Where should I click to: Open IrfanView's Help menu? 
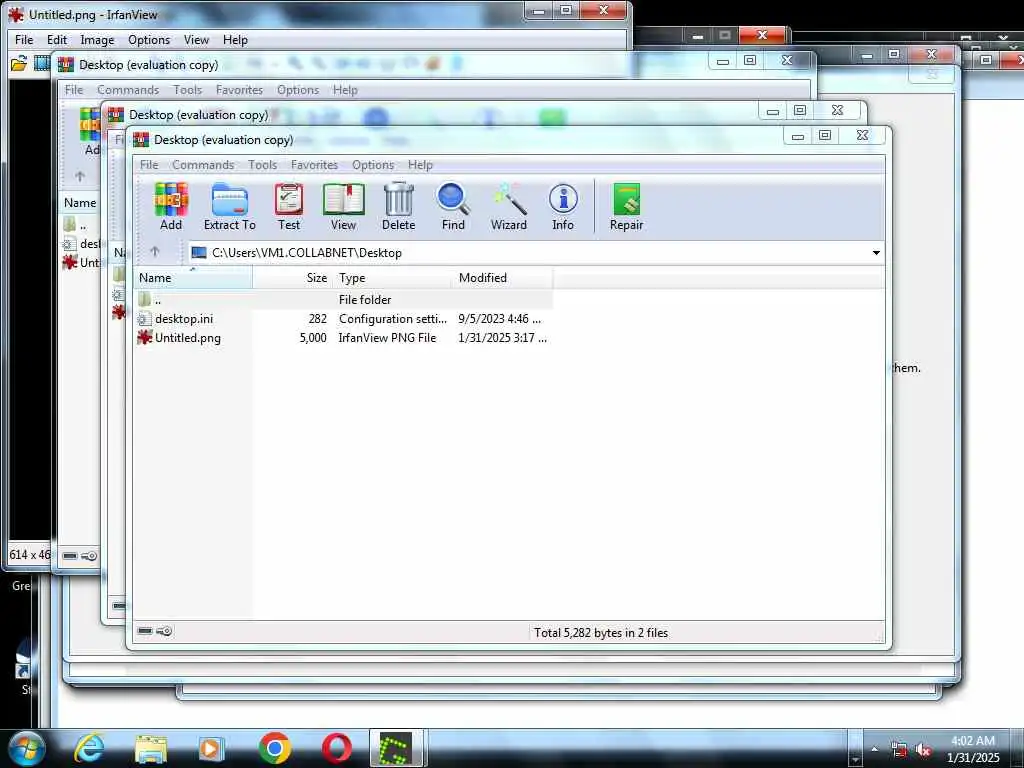pos(235,40)
